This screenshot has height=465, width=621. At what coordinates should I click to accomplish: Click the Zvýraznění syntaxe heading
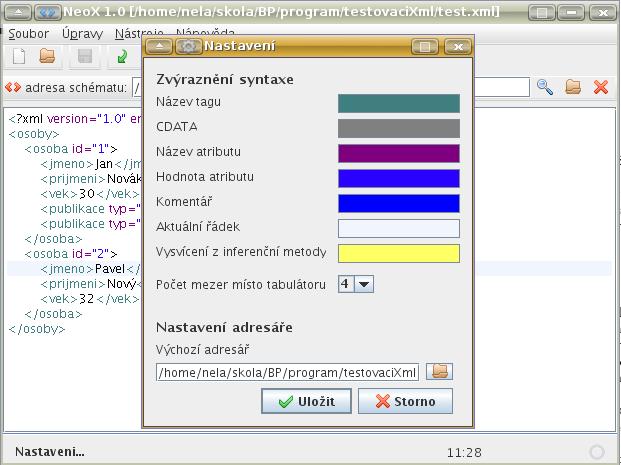tap(225, 79)
